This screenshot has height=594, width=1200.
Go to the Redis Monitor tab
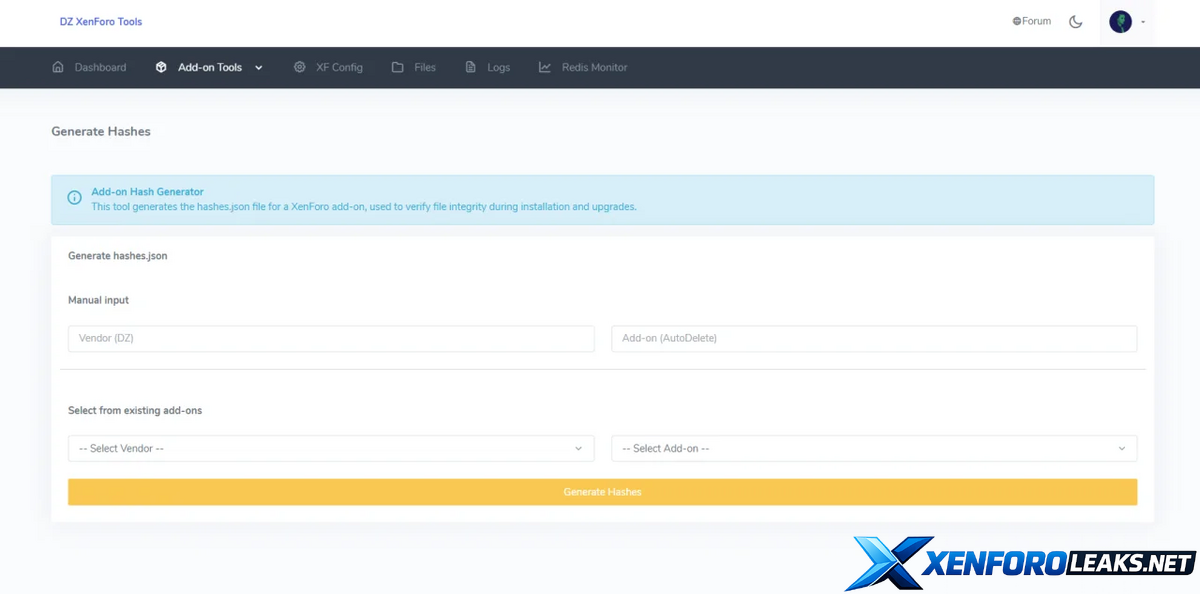(594, 67)
